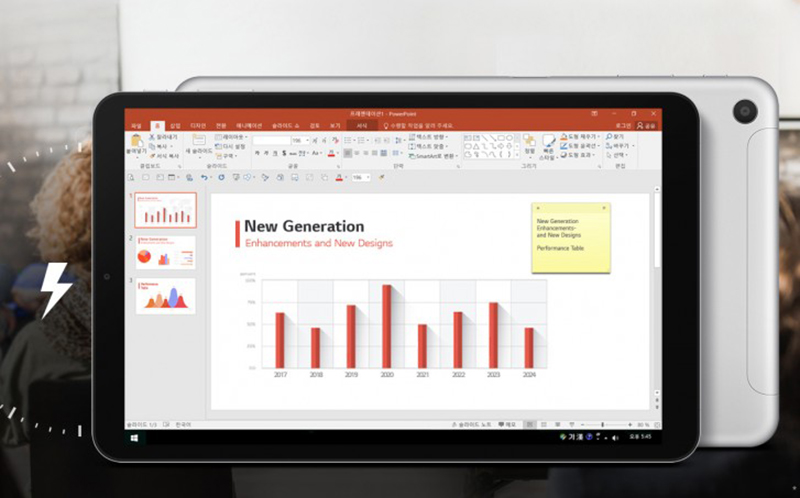Open the File (파일) tab
The width and height of the screenshot is (800, 498).
(136, 125)
